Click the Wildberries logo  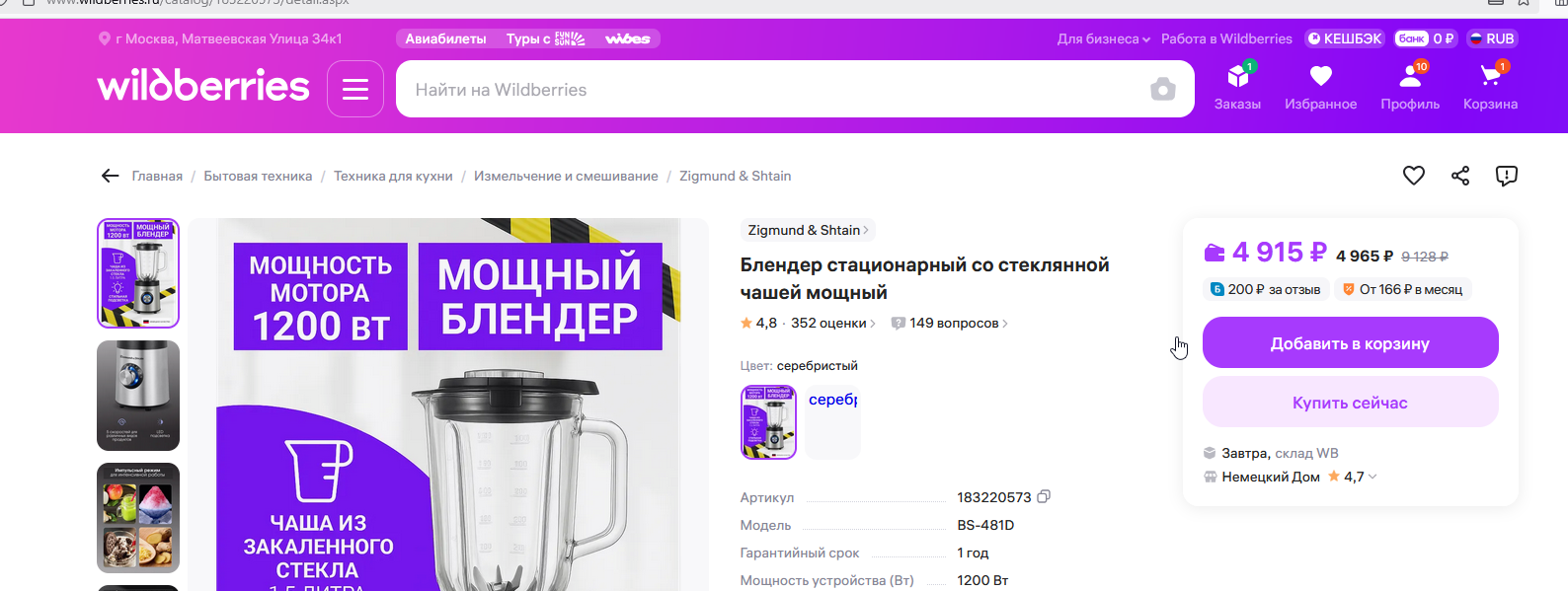(203, 86)
